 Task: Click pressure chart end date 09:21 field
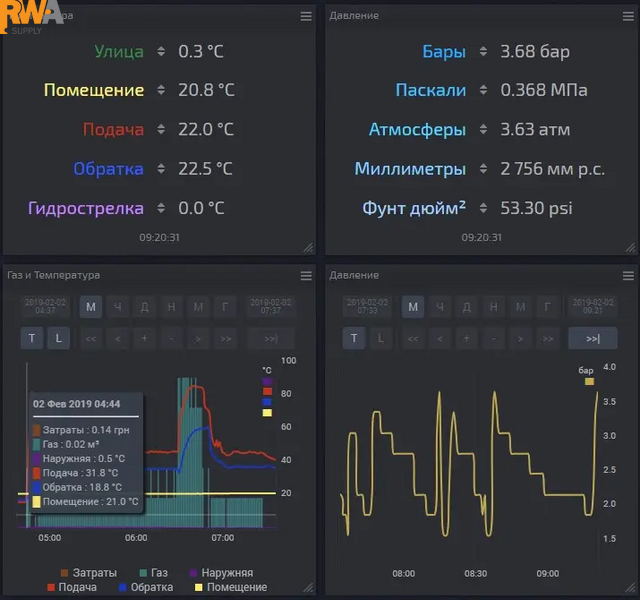tap(593, 307)
